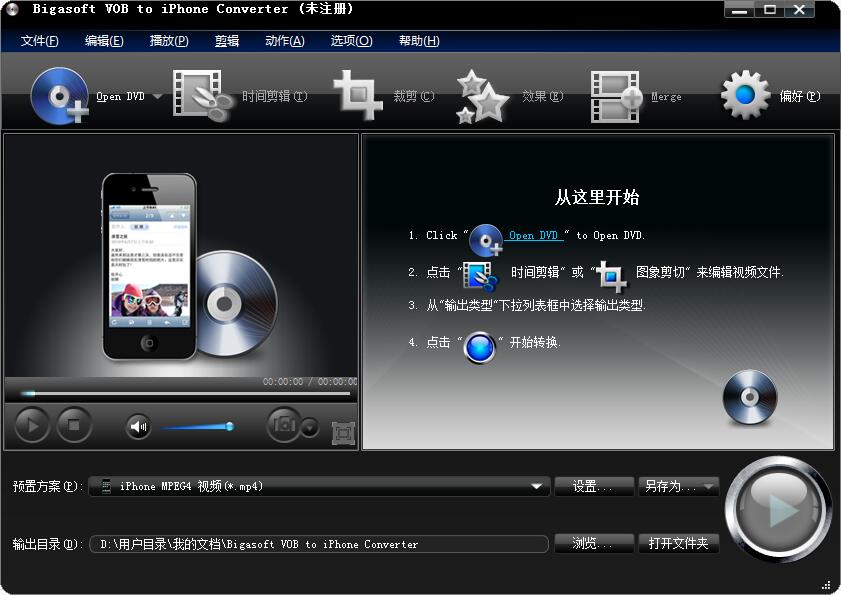Open the 时间剪辑 trim tool
This screenshot has width=841, height=595.
pyautogui.click(x=203, y=95)
